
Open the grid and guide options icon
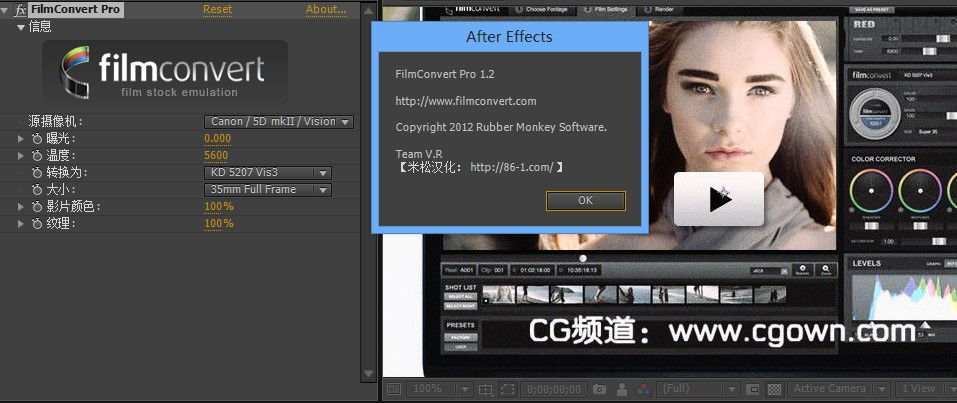pyautogui.click(x=485, y=389)
